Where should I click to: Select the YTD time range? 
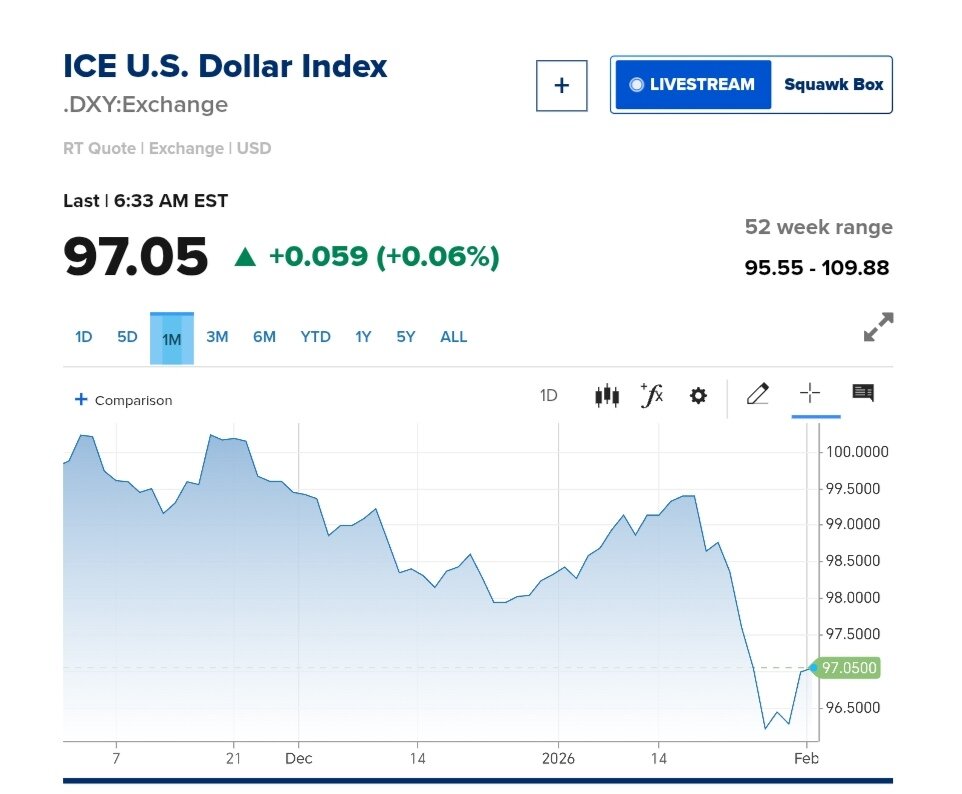click(x=315, y=337)
